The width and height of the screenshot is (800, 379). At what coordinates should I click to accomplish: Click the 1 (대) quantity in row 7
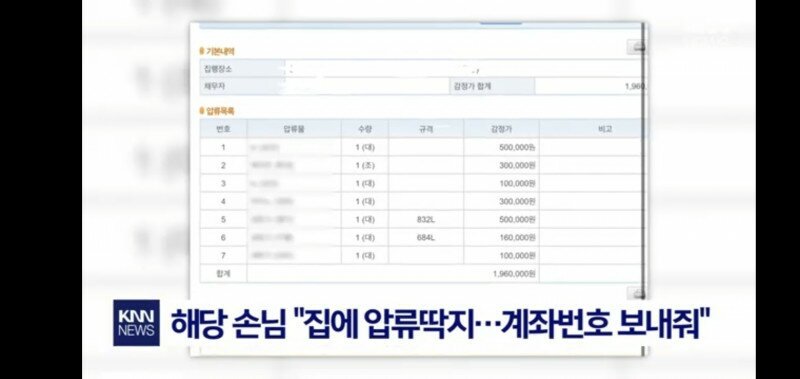click(365, 255)
